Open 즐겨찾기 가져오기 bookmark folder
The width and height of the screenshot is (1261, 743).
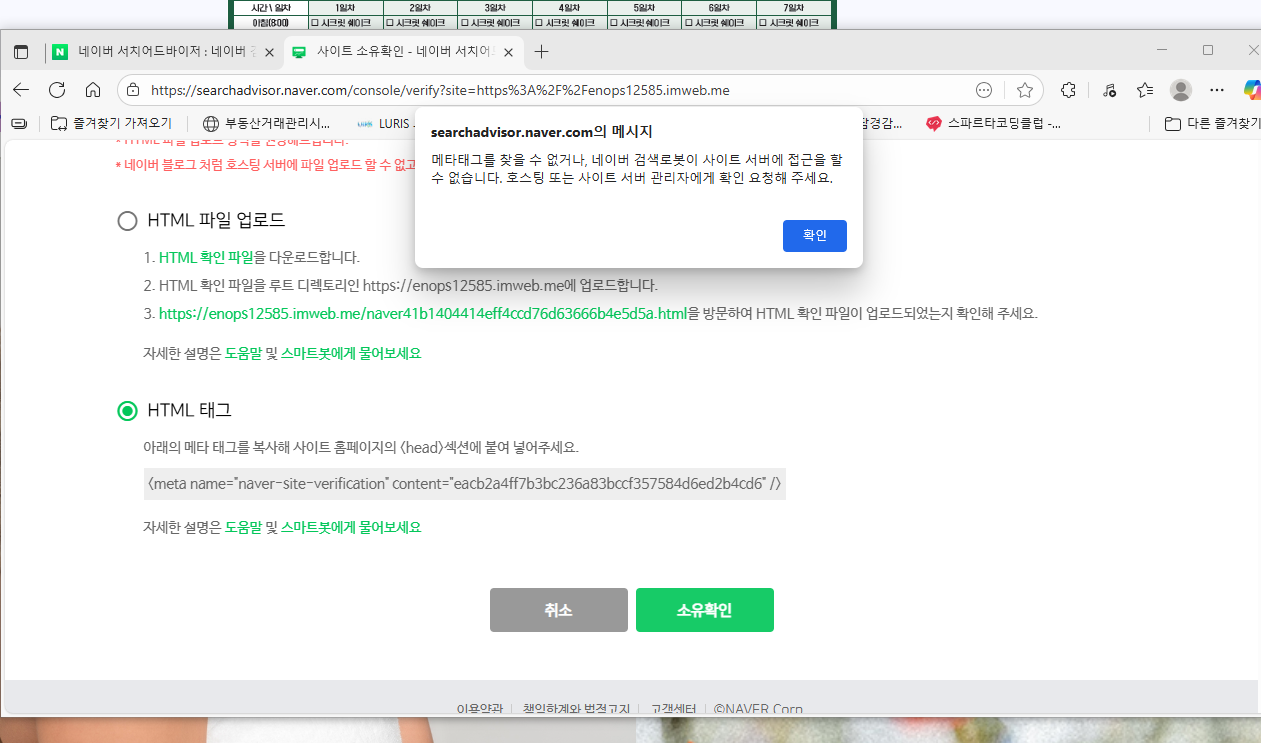[x=111, y=124]
